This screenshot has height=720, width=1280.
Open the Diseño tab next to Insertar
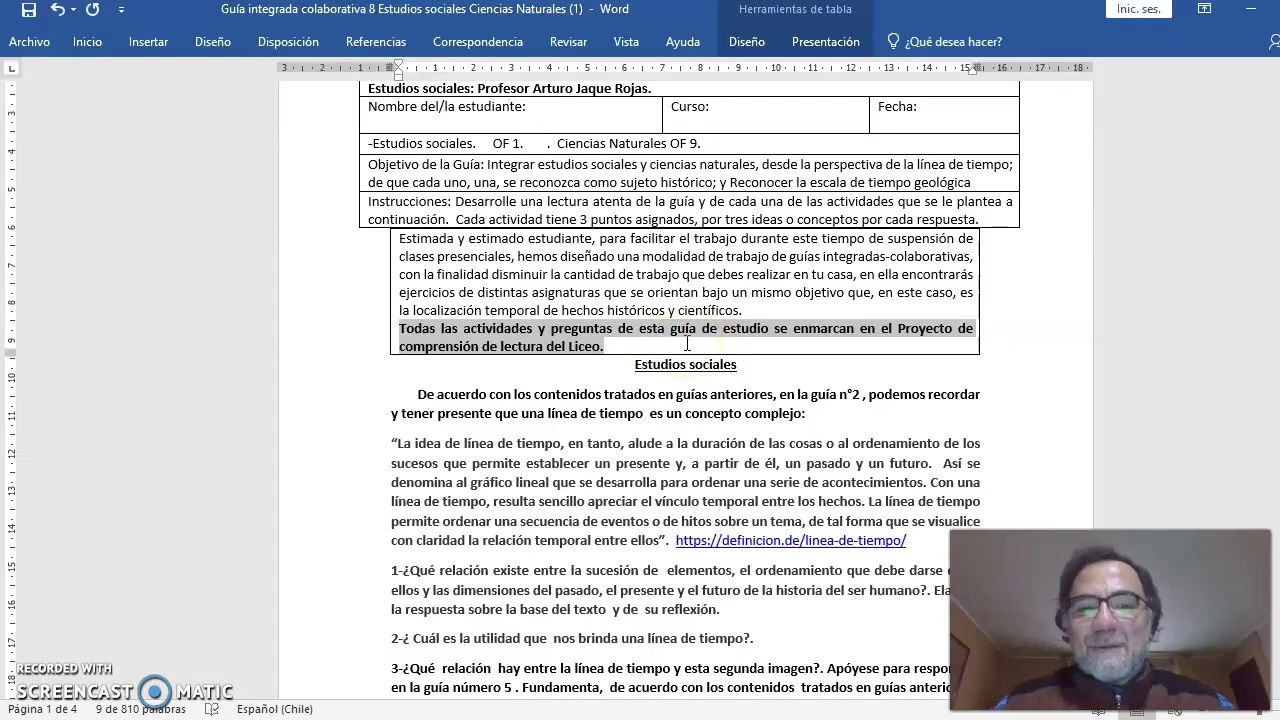point(213,42)
